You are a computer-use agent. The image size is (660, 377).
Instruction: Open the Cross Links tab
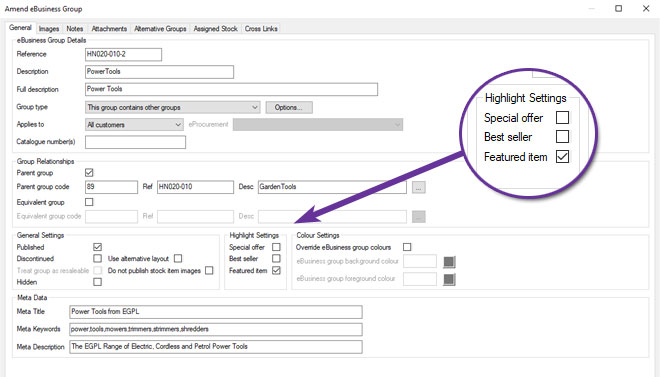pos(261,29)
